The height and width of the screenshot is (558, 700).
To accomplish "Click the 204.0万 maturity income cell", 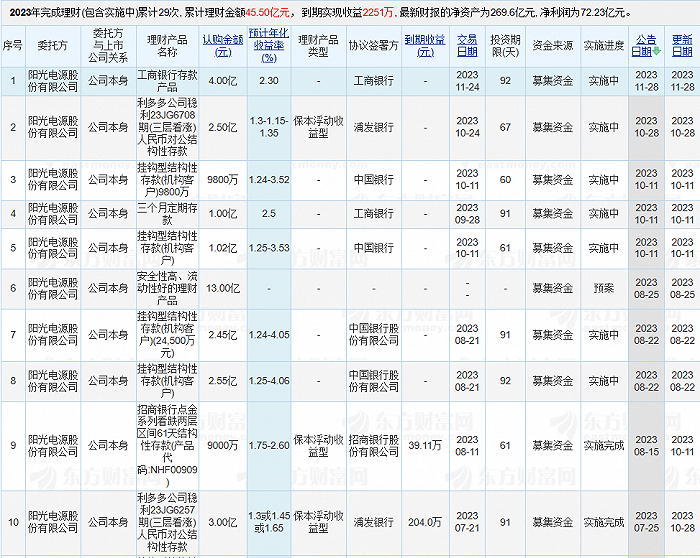I will pyautogui.click(x=425, y=522).
